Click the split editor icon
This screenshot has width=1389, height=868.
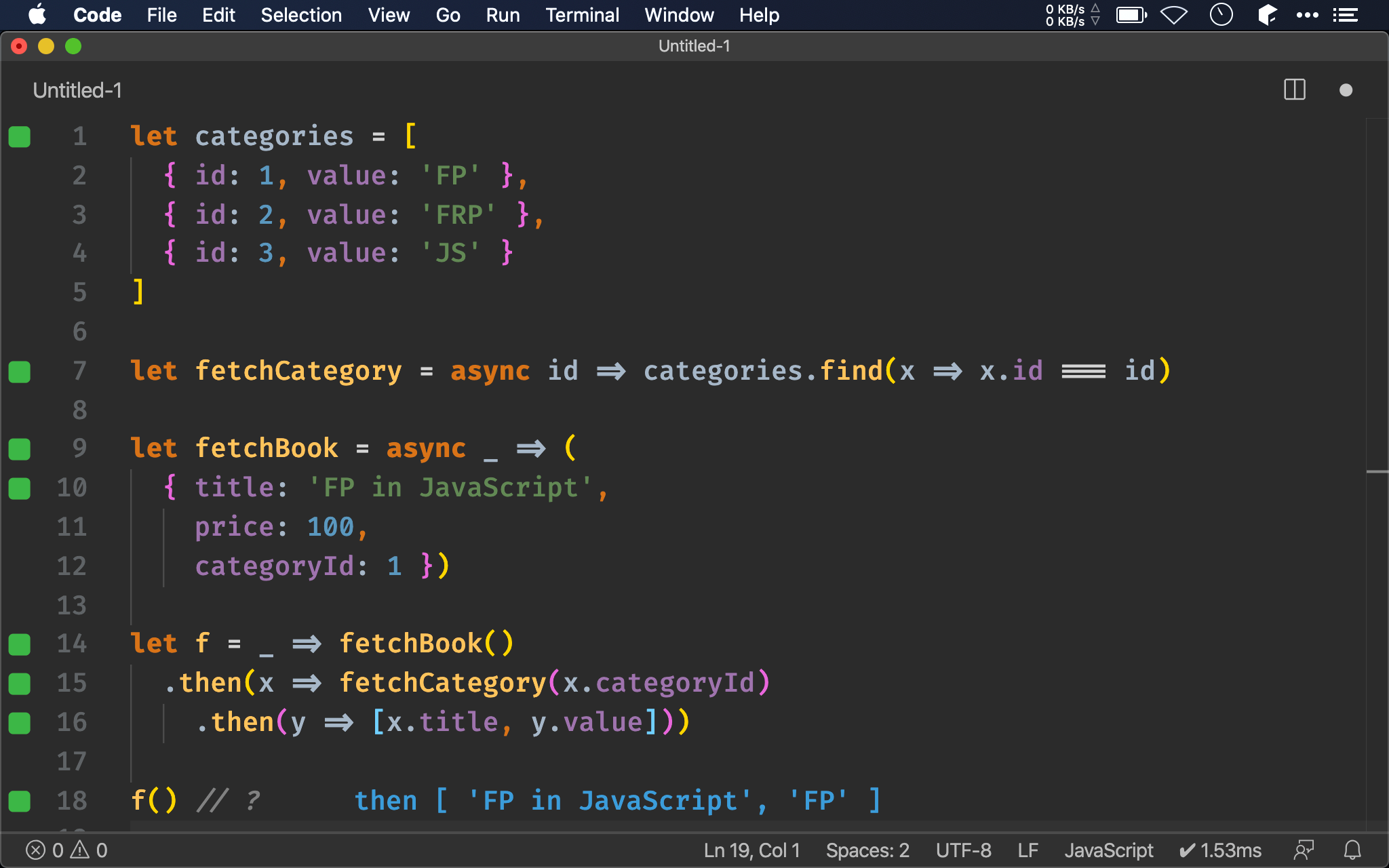click(x=1294, y=90)
